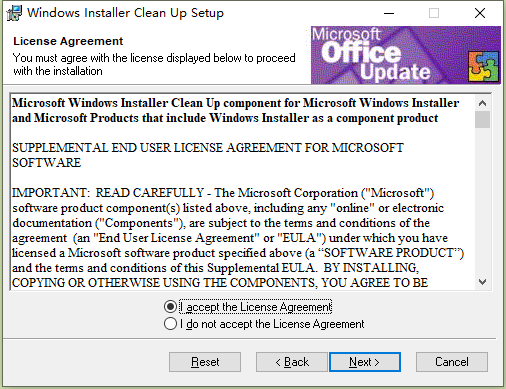This screenshot has width=506, height=389.
Task: Click the License Agreement heading
Action: (x=68, y=41)
